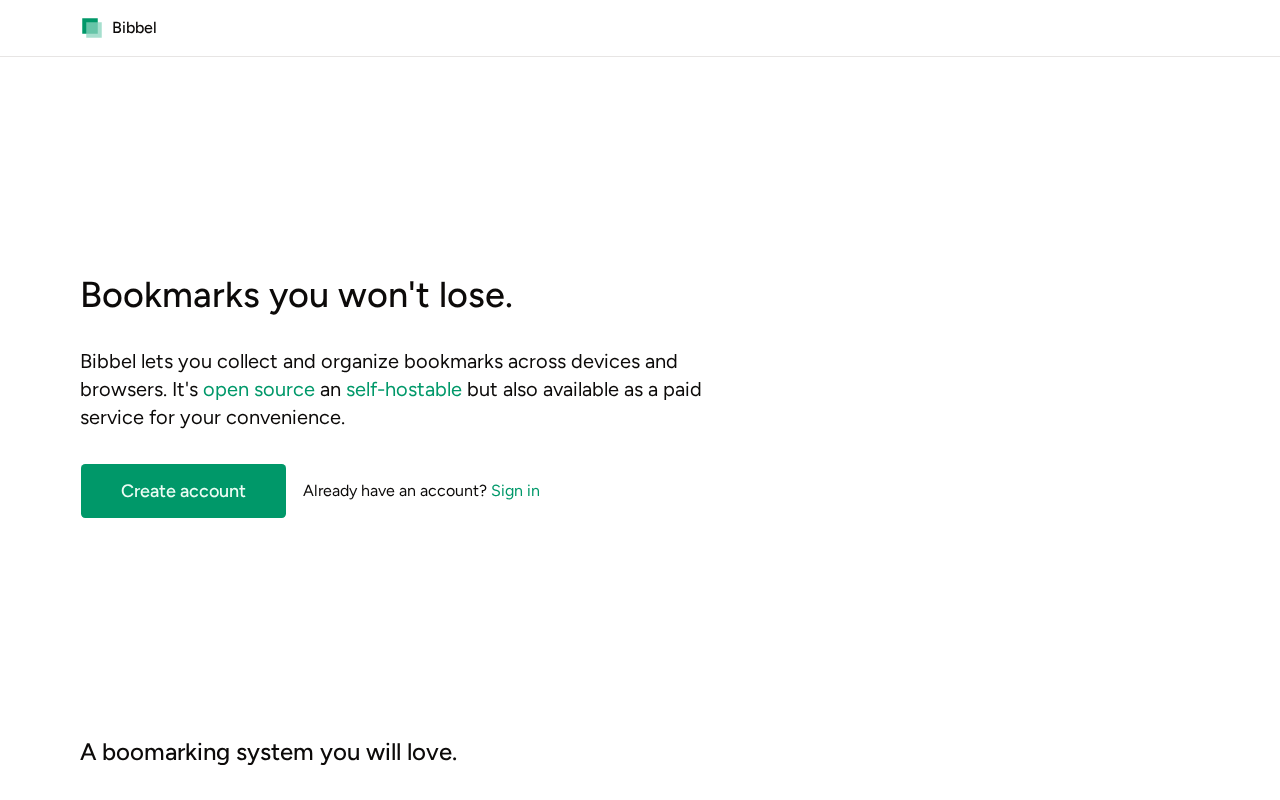Click the "A boomarking system you will love." heading

click(268, 752)
